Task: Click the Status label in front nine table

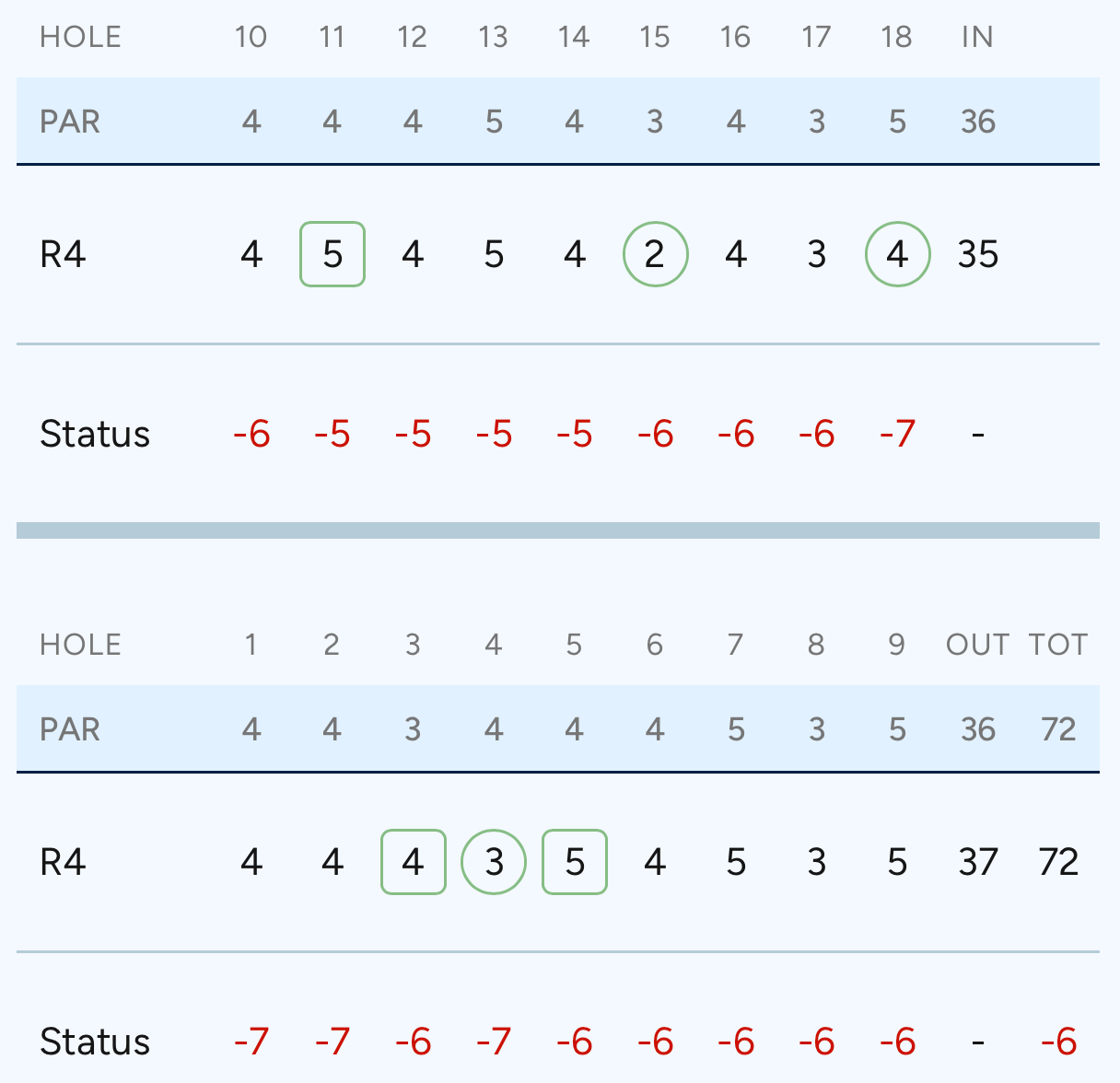Action: [95, 1042]
